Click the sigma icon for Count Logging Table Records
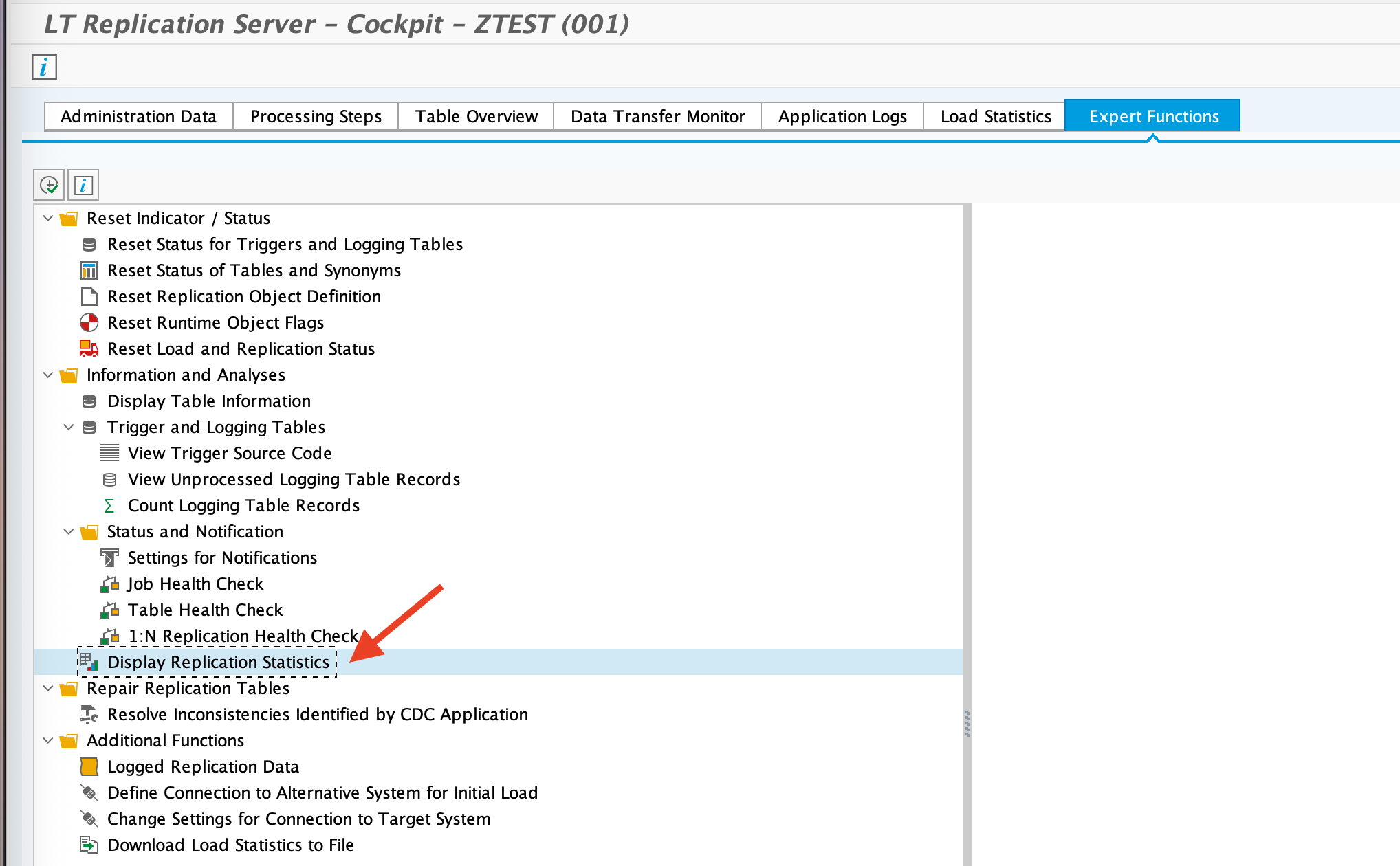The height and width of the screenshot is (866, 1400). tap(109, 506)
